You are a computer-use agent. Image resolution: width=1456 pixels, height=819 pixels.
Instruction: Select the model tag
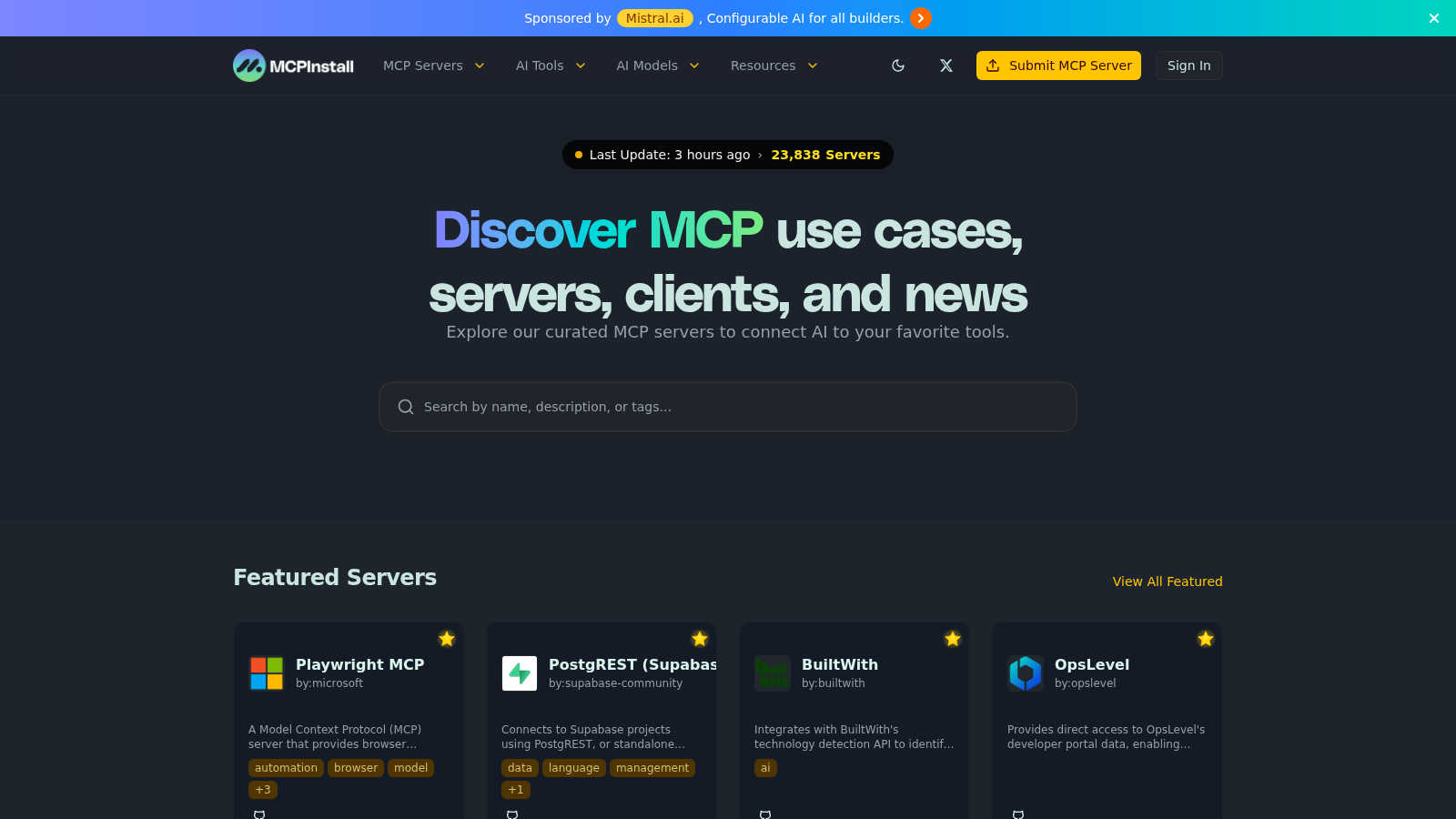(x=410, y=768)
